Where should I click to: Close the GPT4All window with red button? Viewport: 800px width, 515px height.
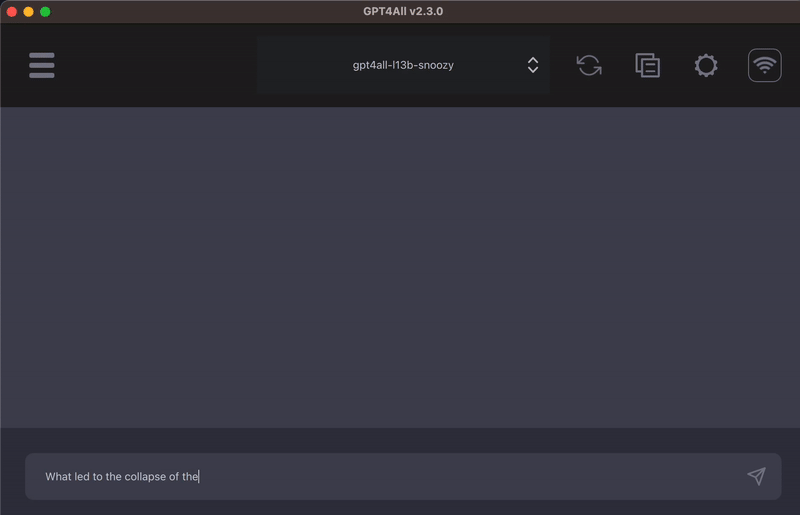point(12,12)
